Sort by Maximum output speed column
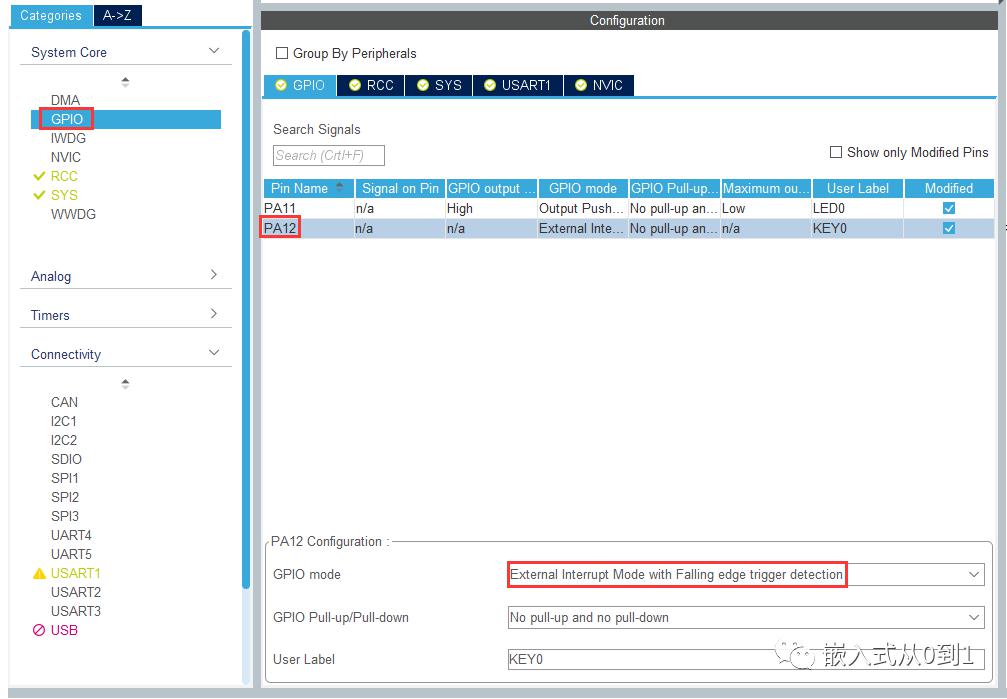The height and width of the screenshot is (699, 1007). tap(766, 188)
